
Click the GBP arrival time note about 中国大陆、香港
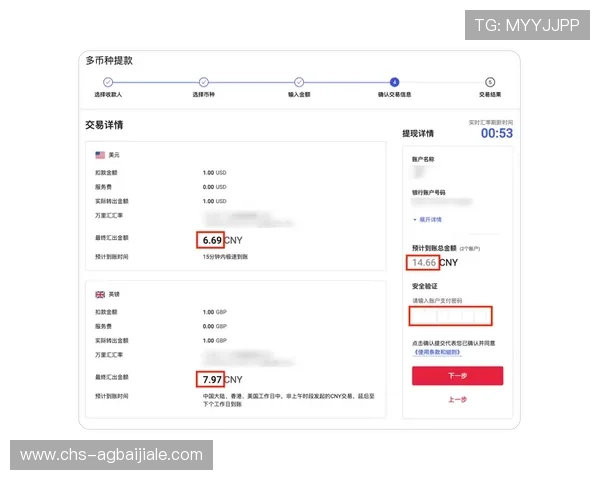tap(289, 400)
